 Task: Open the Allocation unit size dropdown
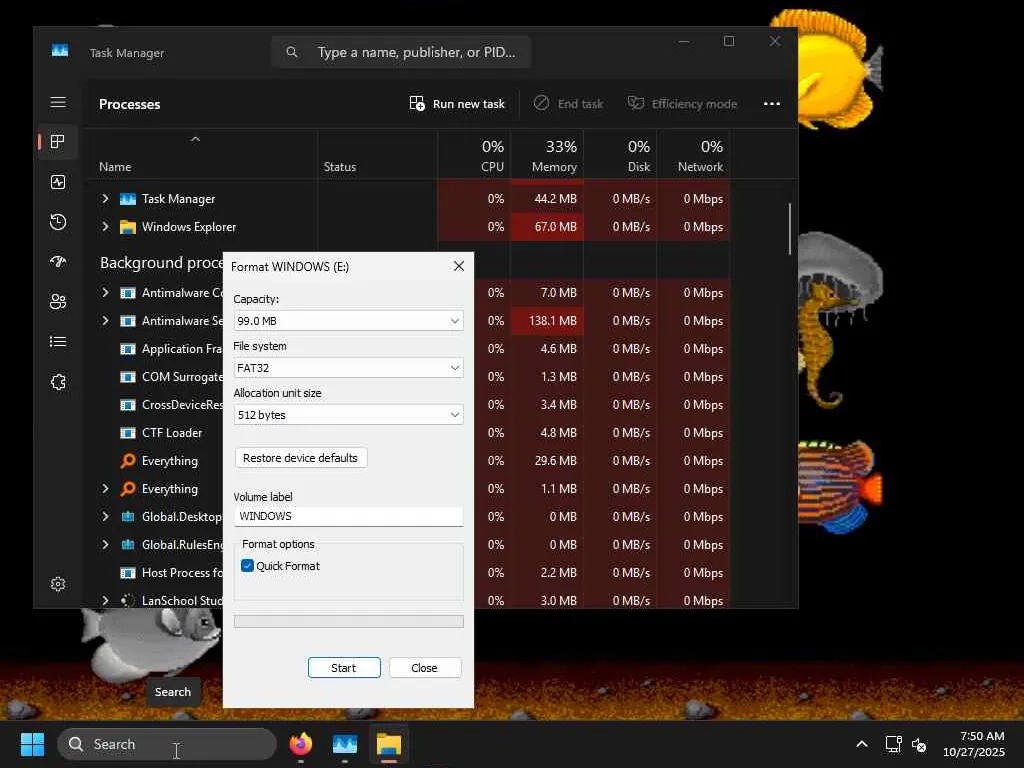(x=349, y=415)
